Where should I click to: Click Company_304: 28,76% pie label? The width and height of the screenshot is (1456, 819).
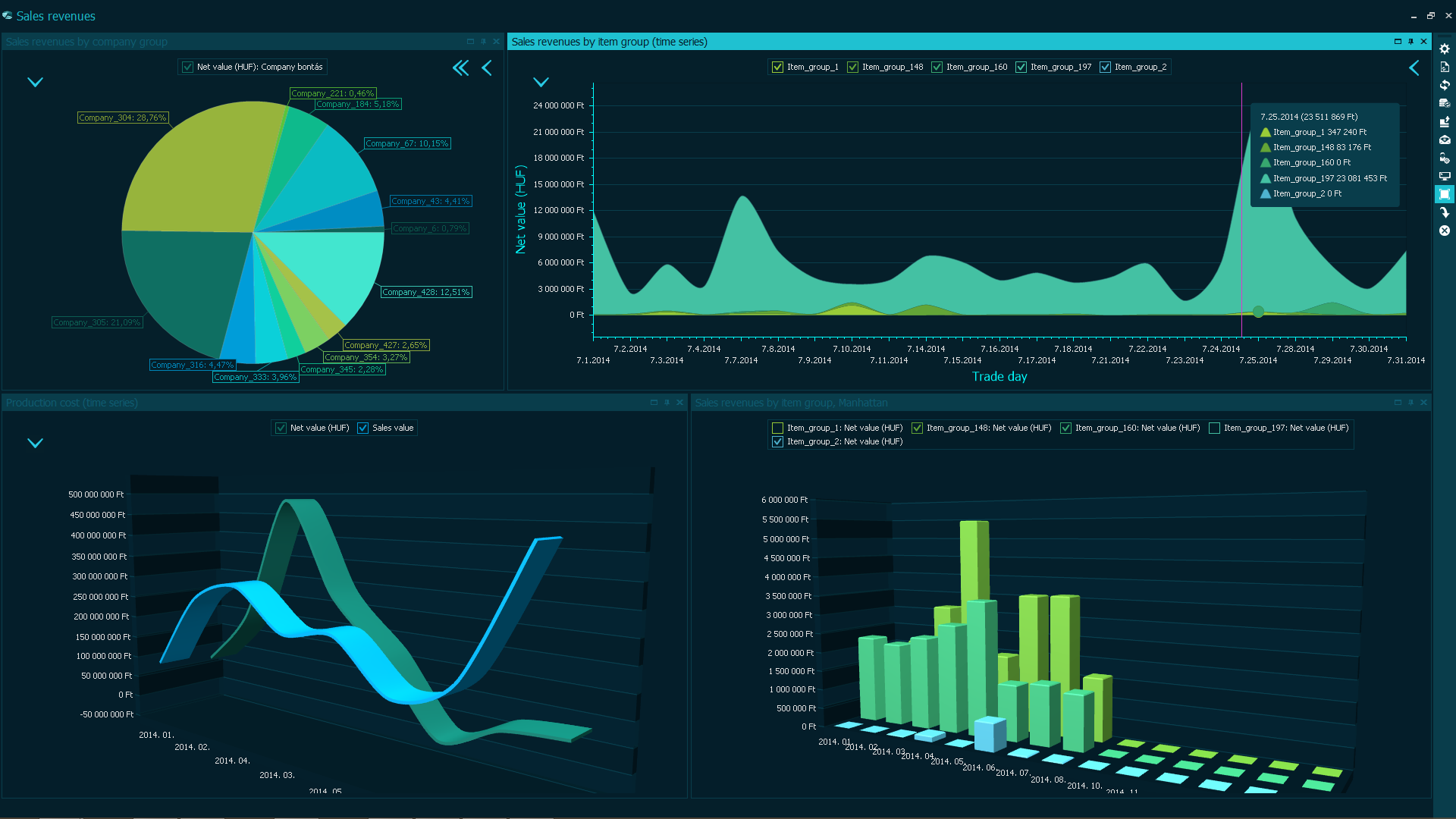(123, 118)
